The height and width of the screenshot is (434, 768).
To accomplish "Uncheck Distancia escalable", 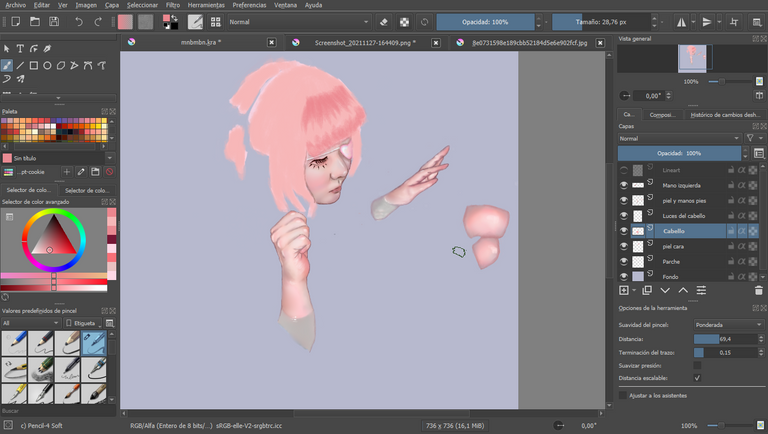I will (x=697, y=378).
